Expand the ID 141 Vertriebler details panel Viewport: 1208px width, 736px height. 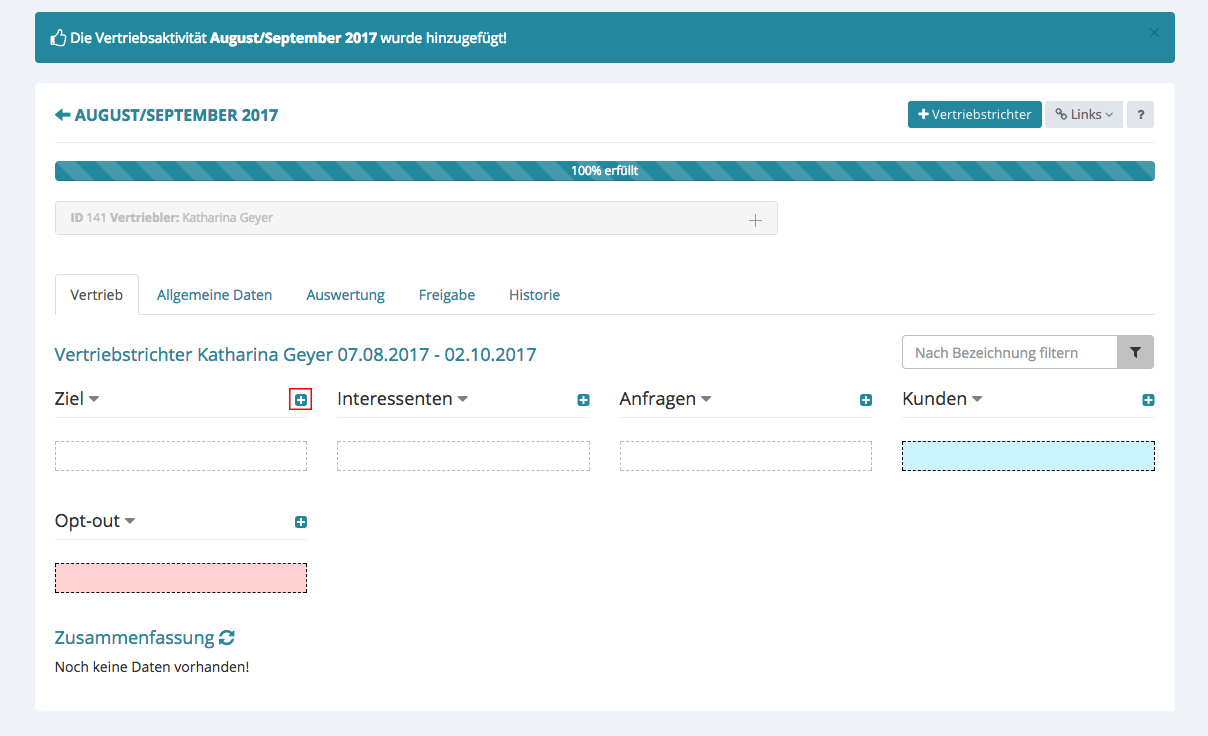click(x=755, y=219)
